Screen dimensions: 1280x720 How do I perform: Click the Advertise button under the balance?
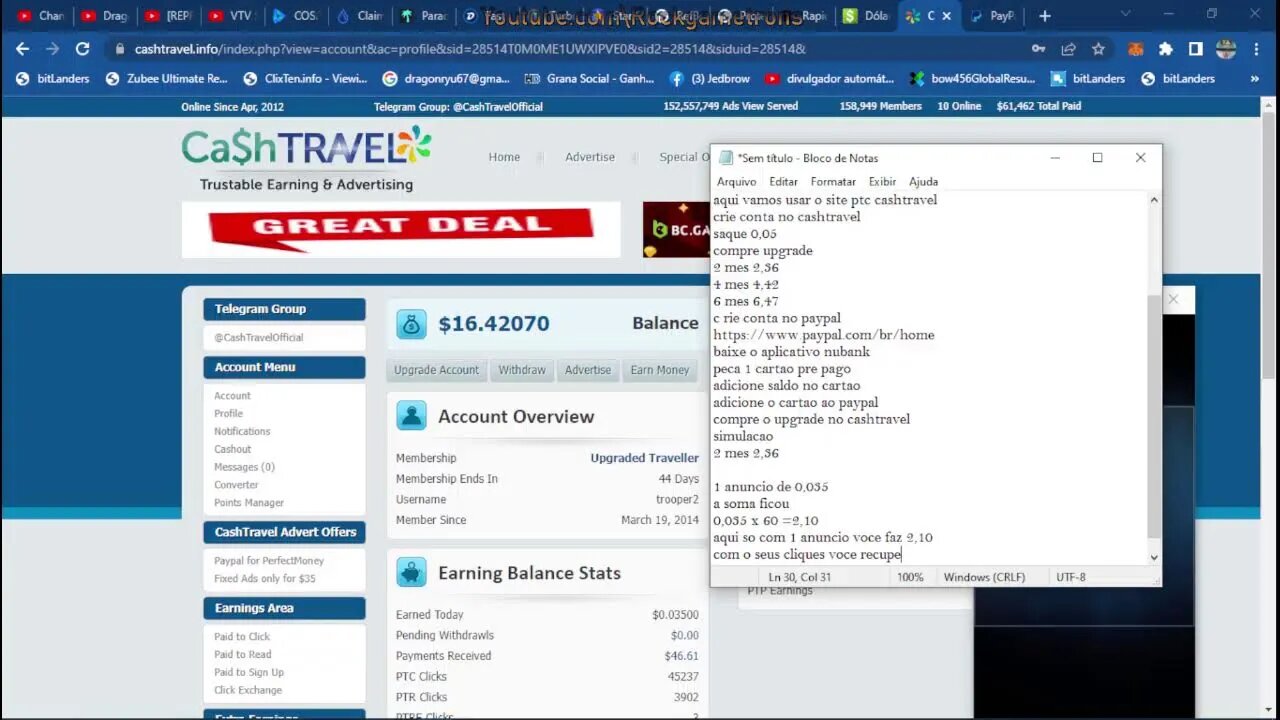[588, 370]
